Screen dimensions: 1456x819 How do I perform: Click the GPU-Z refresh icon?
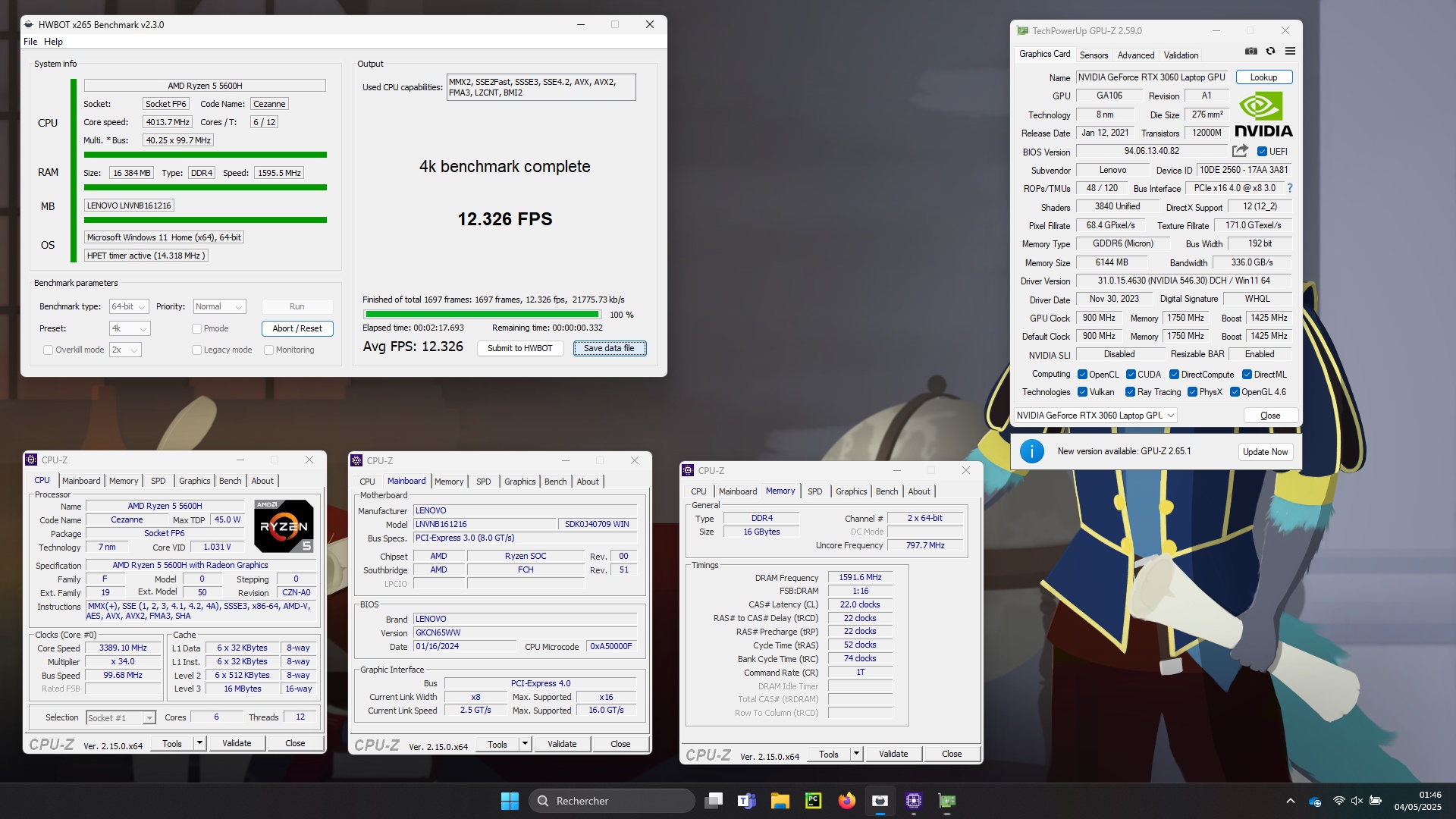pyautogui.click(x=1271, y=52)
